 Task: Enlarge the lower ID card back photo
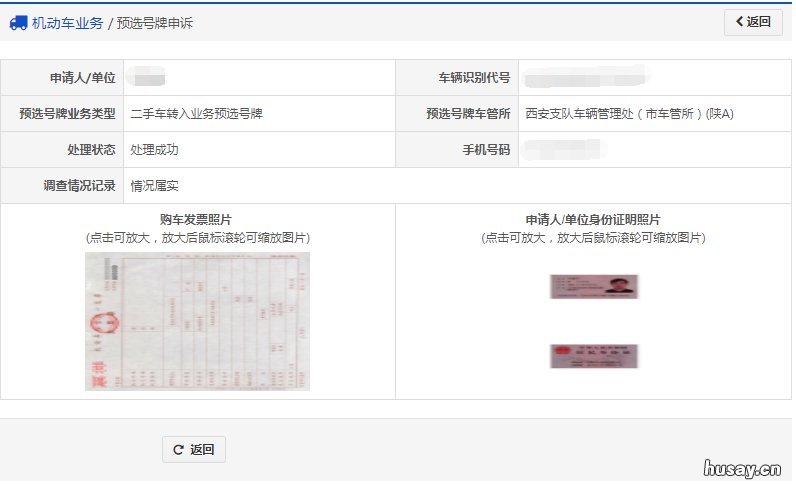click(x=594, y=356)
